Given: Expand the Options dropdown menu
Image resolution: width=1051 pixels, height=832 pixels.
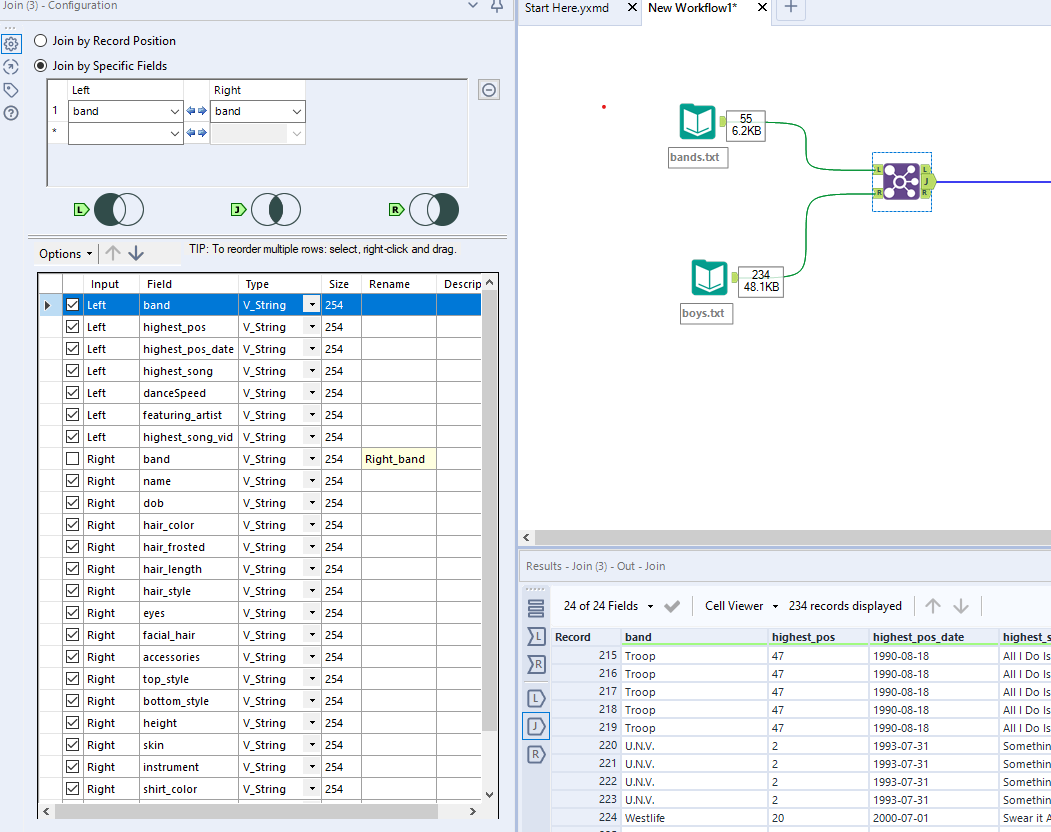Looking at the screenshot, I should pos(67,254).
